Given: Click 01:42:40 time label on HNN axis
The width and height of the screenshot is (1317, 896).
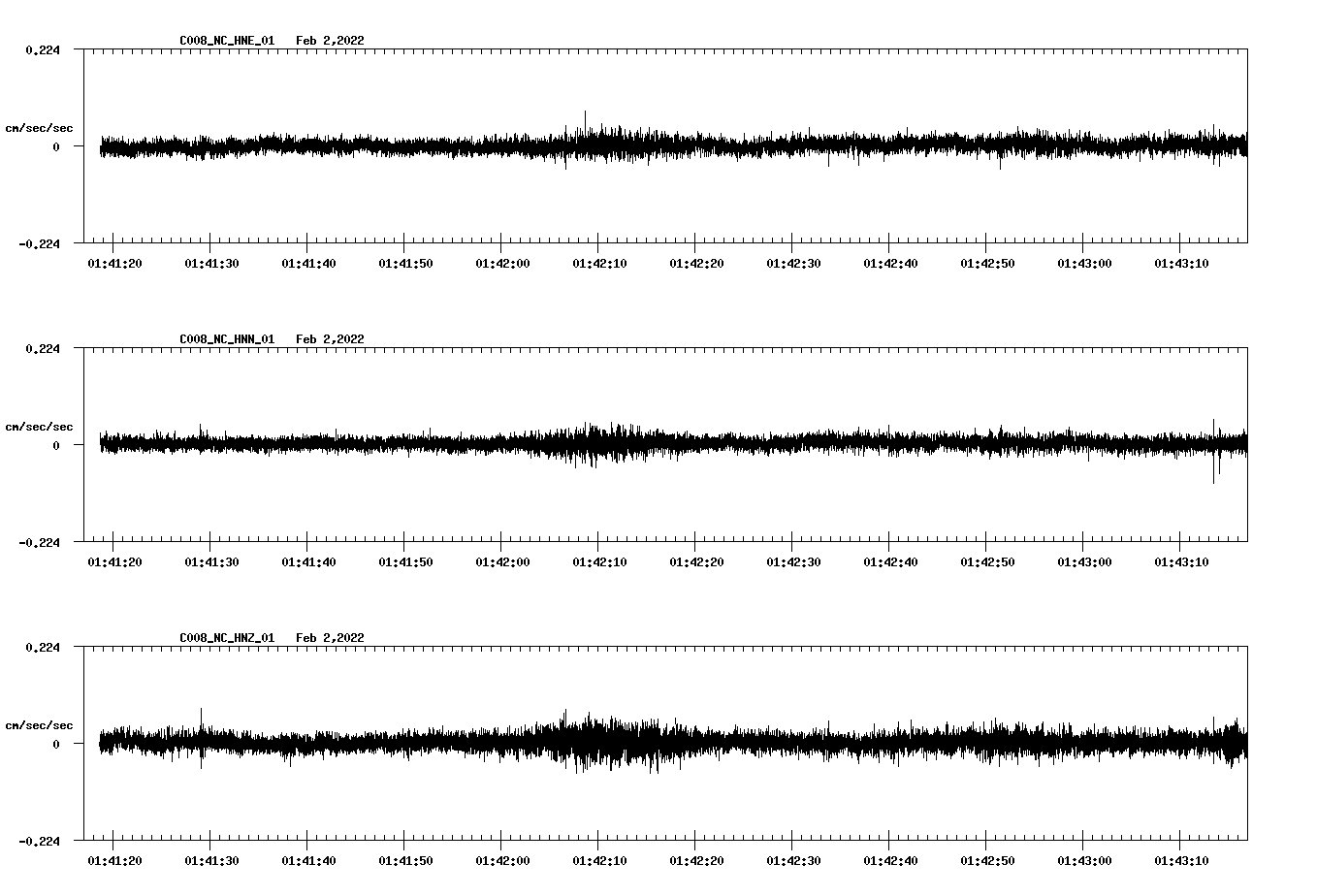Looking at the screenshot, I should coord(890,562).
